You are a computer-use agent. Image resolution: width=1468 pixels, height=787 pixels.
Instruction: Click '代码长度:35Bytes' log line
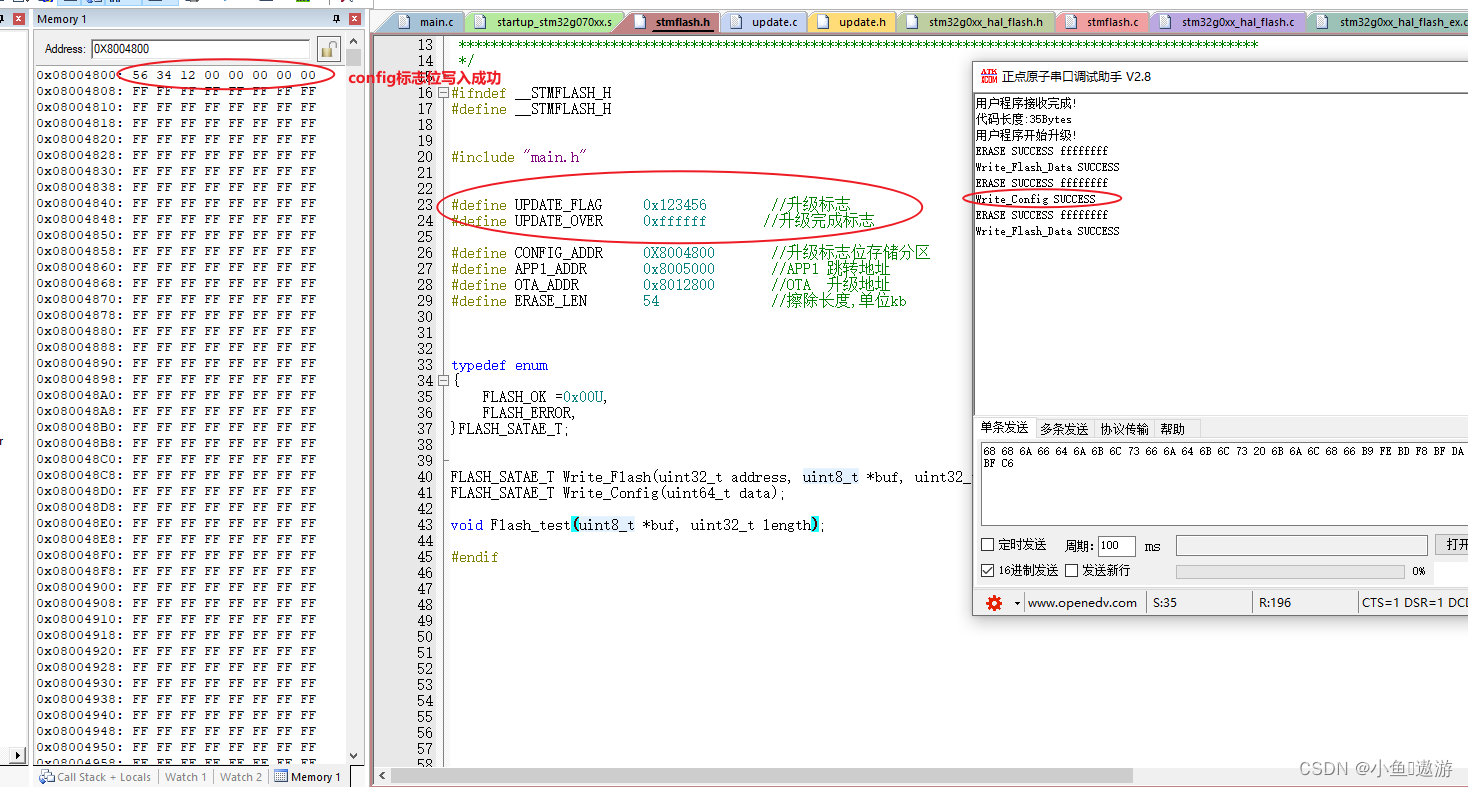click(x=1024, y=119)
